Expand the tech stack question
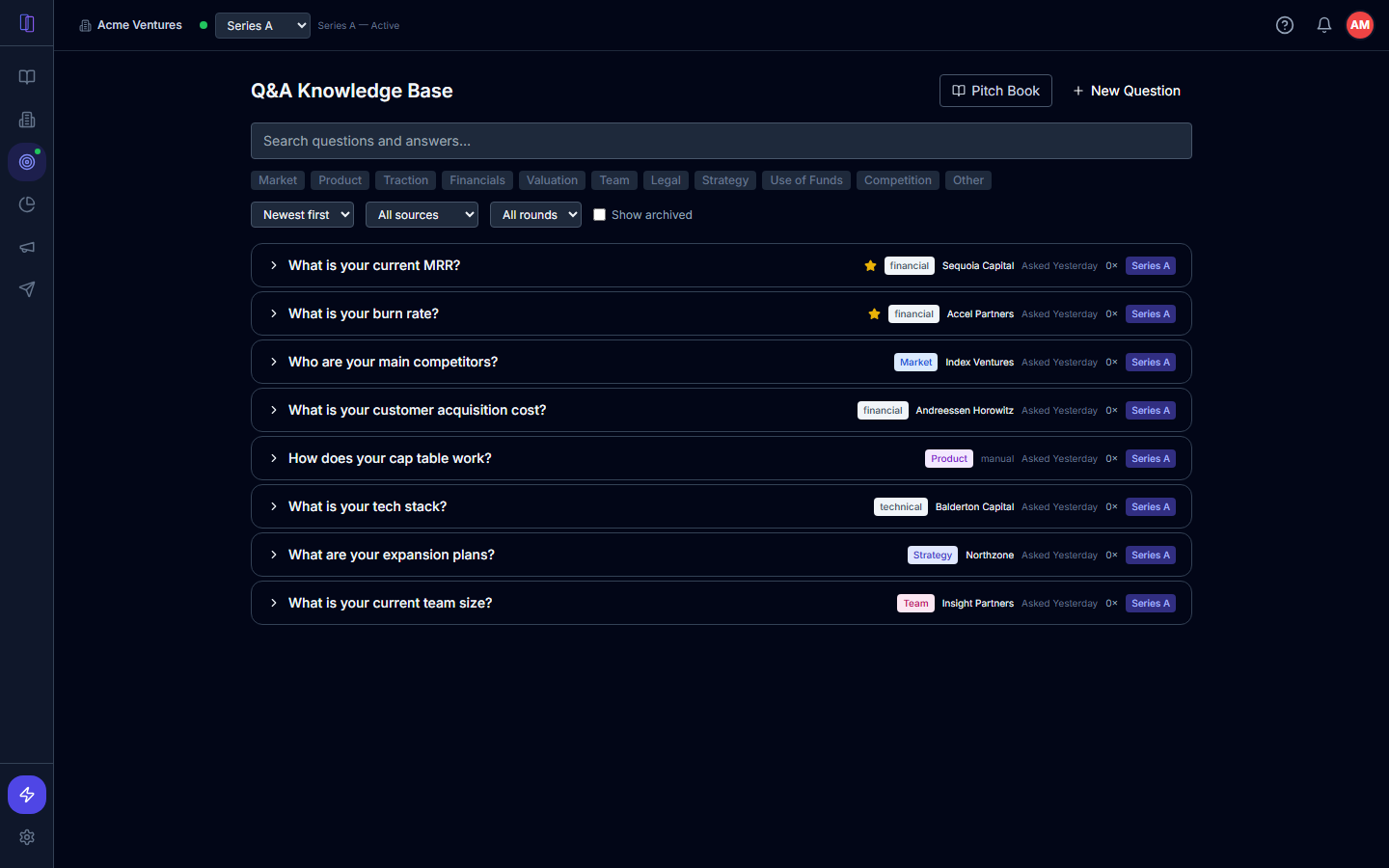Image resolution: width=1389 pixels, height=868 pixels. pos(722,506)
